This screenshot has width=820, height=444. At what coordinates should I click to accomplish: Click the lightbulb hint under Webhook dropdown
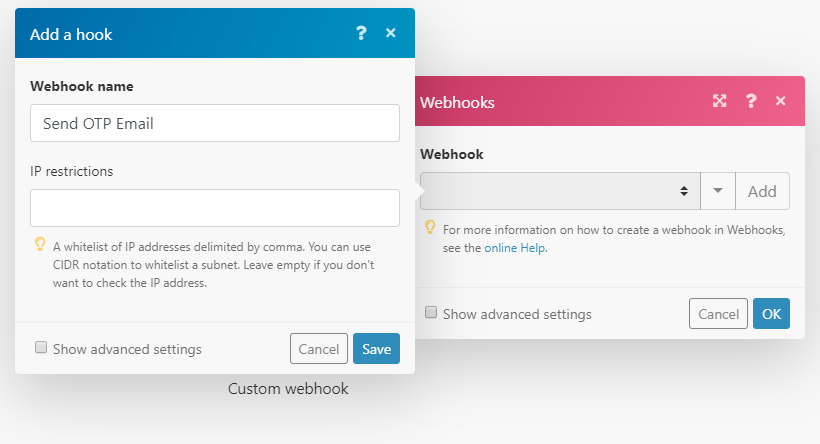430,228
